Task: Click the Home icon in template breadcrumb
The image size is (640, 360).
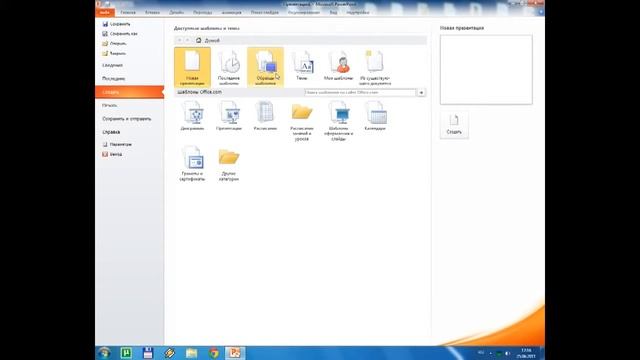Action: coord(199,40)
